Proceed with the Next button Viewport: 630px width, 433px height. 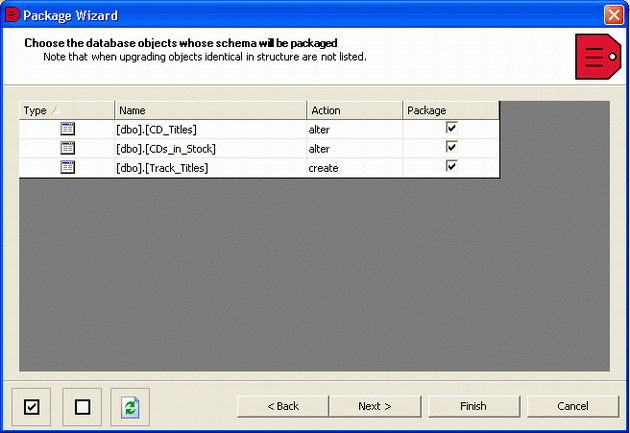[375, 406]
